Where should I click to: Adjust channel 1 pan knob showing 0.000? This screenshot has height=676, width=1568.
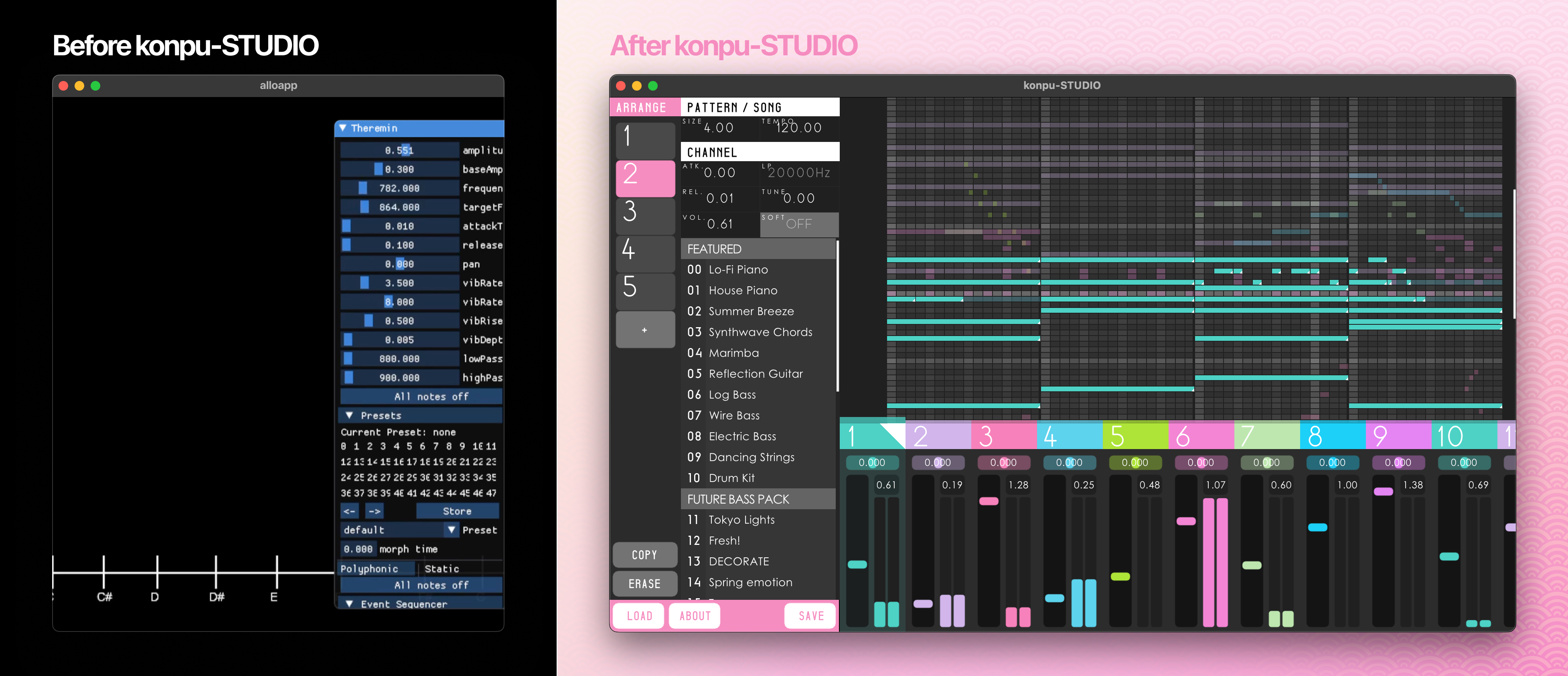point(872,462)
